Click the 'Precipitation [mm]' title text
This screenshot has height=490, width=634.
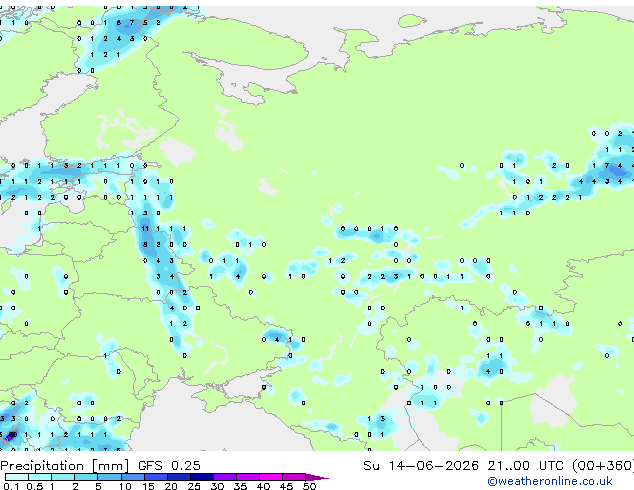pyautogui.click(x=65, y=466)
